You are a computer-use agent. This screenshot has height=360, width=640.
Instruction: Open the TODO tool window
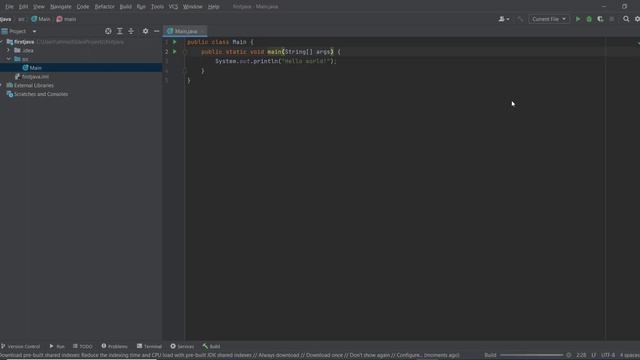point(83,346)
